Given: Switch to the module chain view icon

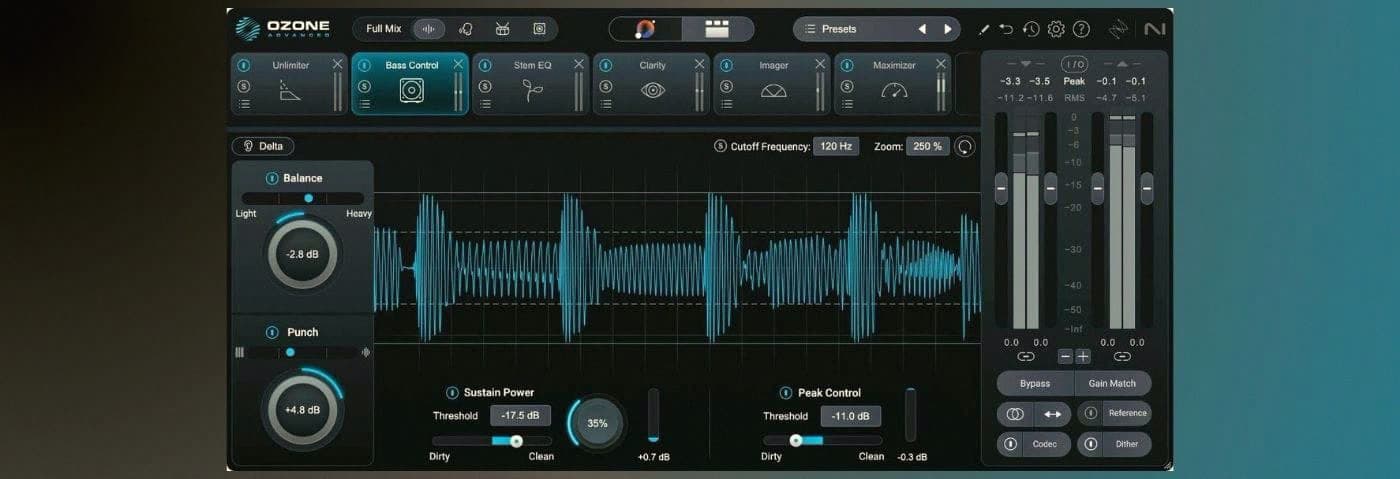Looking at the screenshot, I should coord(717,29).
